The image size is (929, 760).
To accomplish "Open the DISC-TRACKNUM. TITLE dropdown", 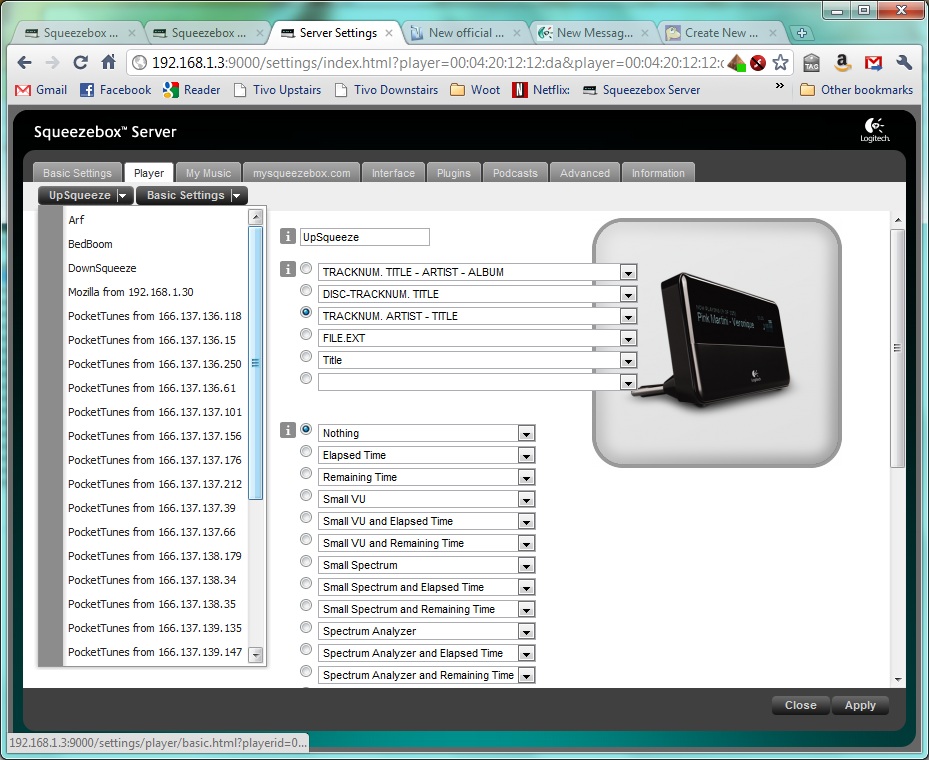I will [628, 294].
